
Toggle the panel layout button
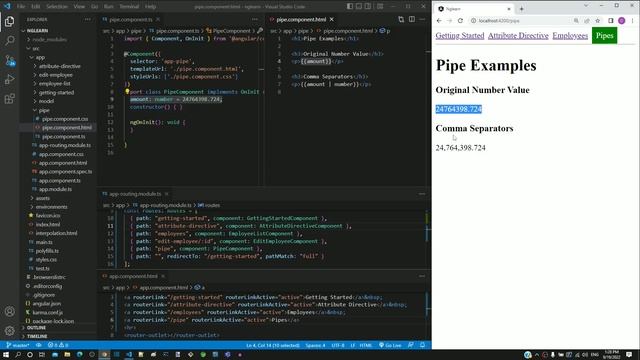pos(359,6)
